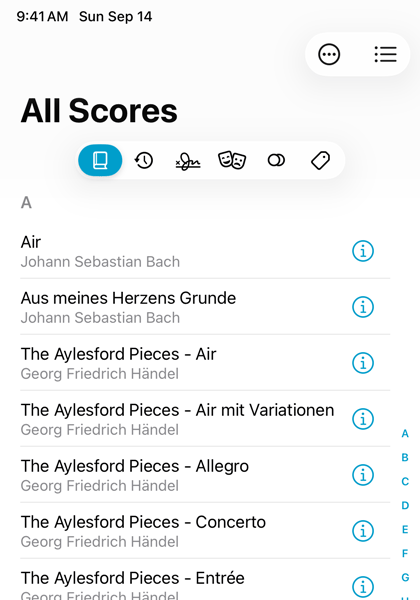The image size is (420, 600).
Task: Jump to letter B in alphabet index
Action: (x=405, y=457)
